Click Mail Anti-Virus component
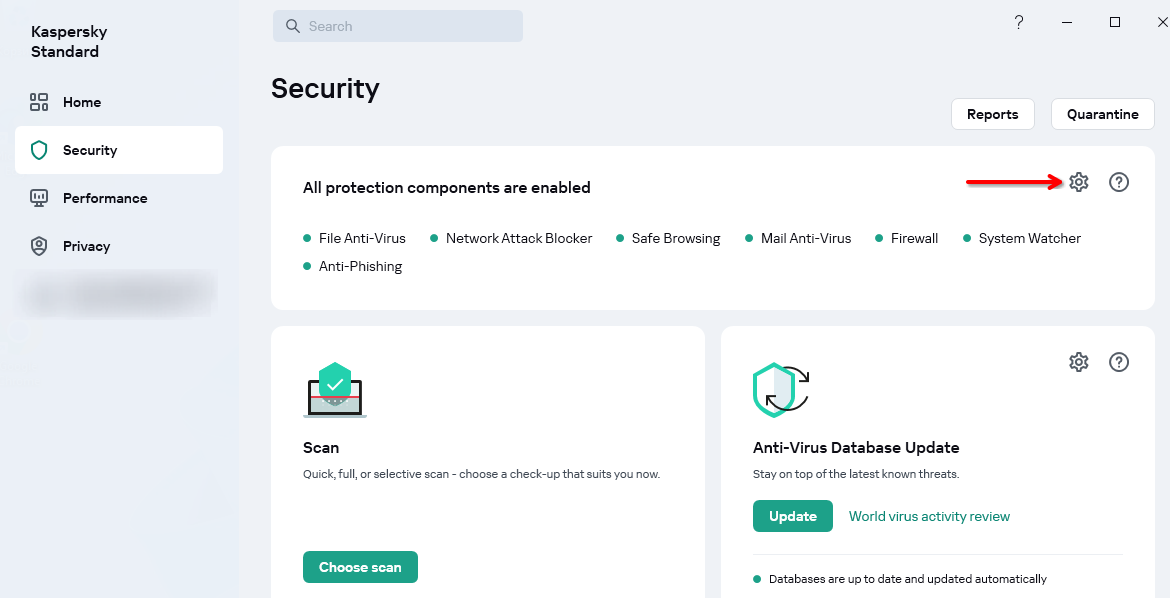This screenshot has height=598, width=1170. tap(798, 238)
